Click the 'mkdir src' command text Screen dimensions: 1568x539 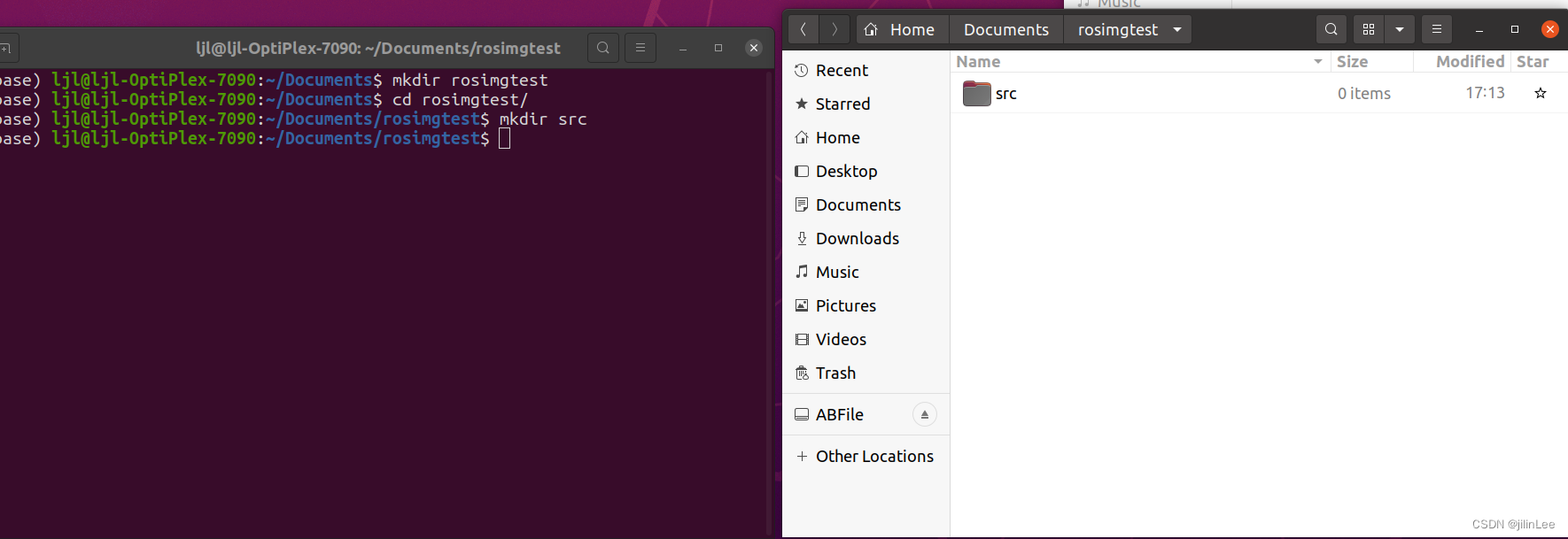(x=543, y=119)
